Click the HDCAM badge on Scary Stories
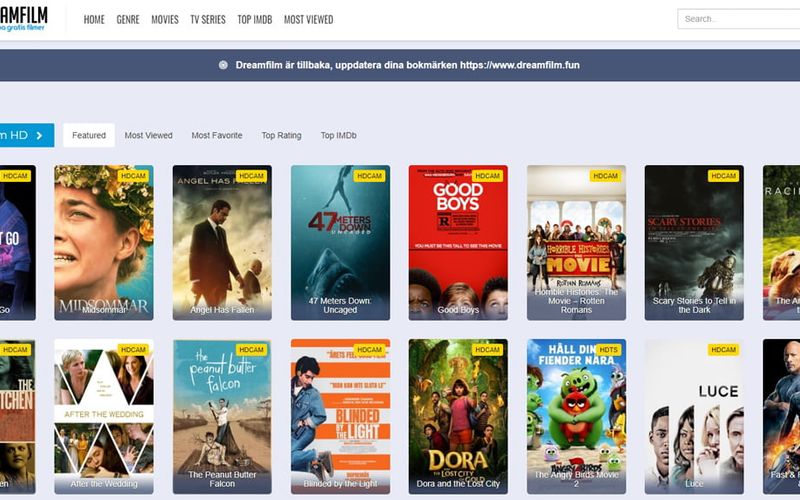 coord(723,176)
